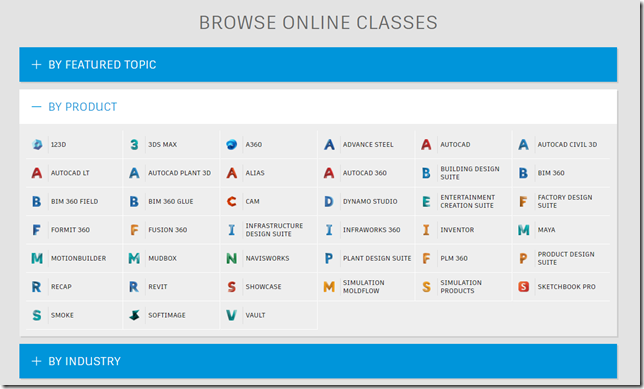Click the plus sign beside By Featured Topic
The width and height of the screenshot is (644, 389).
(37, 64)
